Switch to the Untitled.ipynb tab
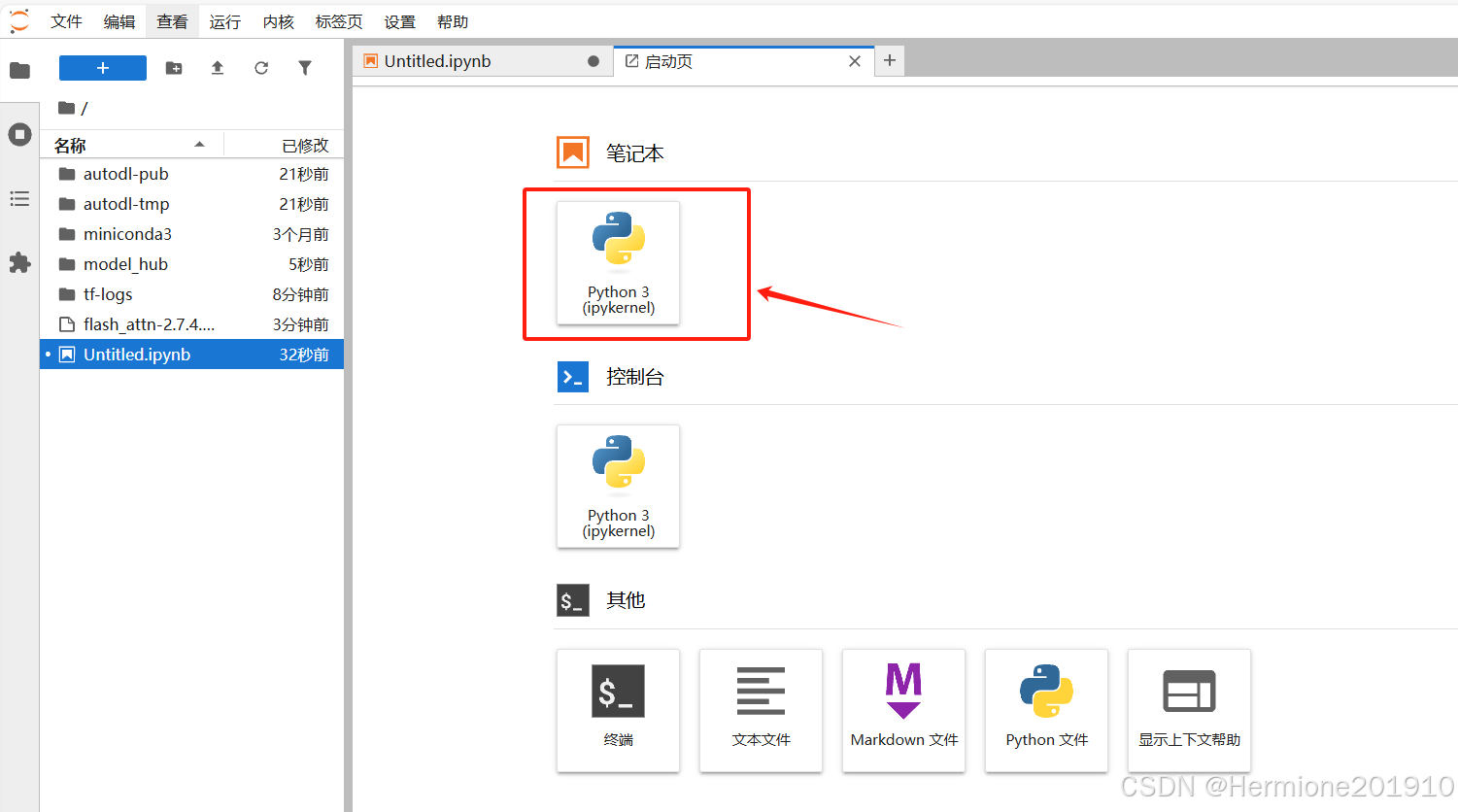The image size is (1458, 812). click(x=483, y=61)
